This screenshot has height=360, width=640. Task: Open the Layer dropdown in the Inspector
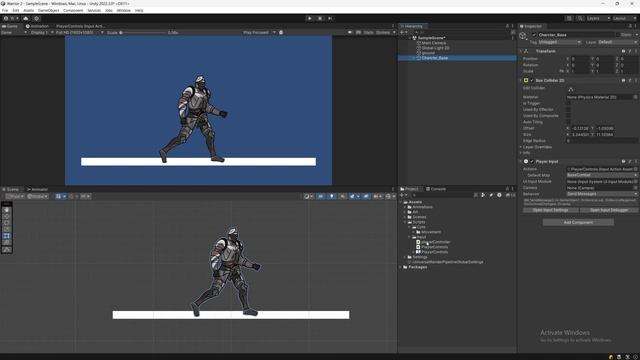618,42
